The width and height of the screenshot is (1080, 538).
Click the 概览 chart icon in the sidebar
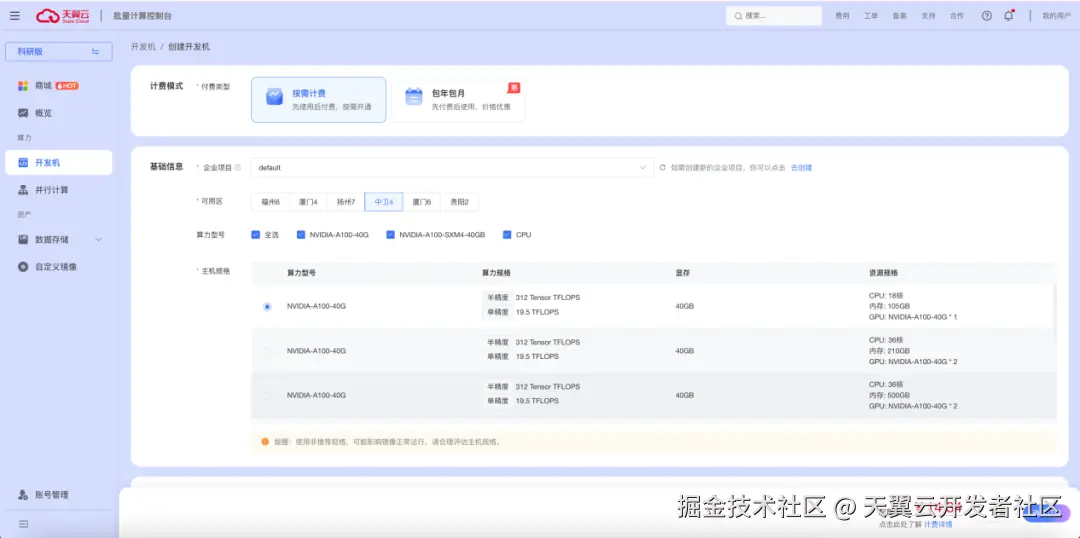pos(23,113)
